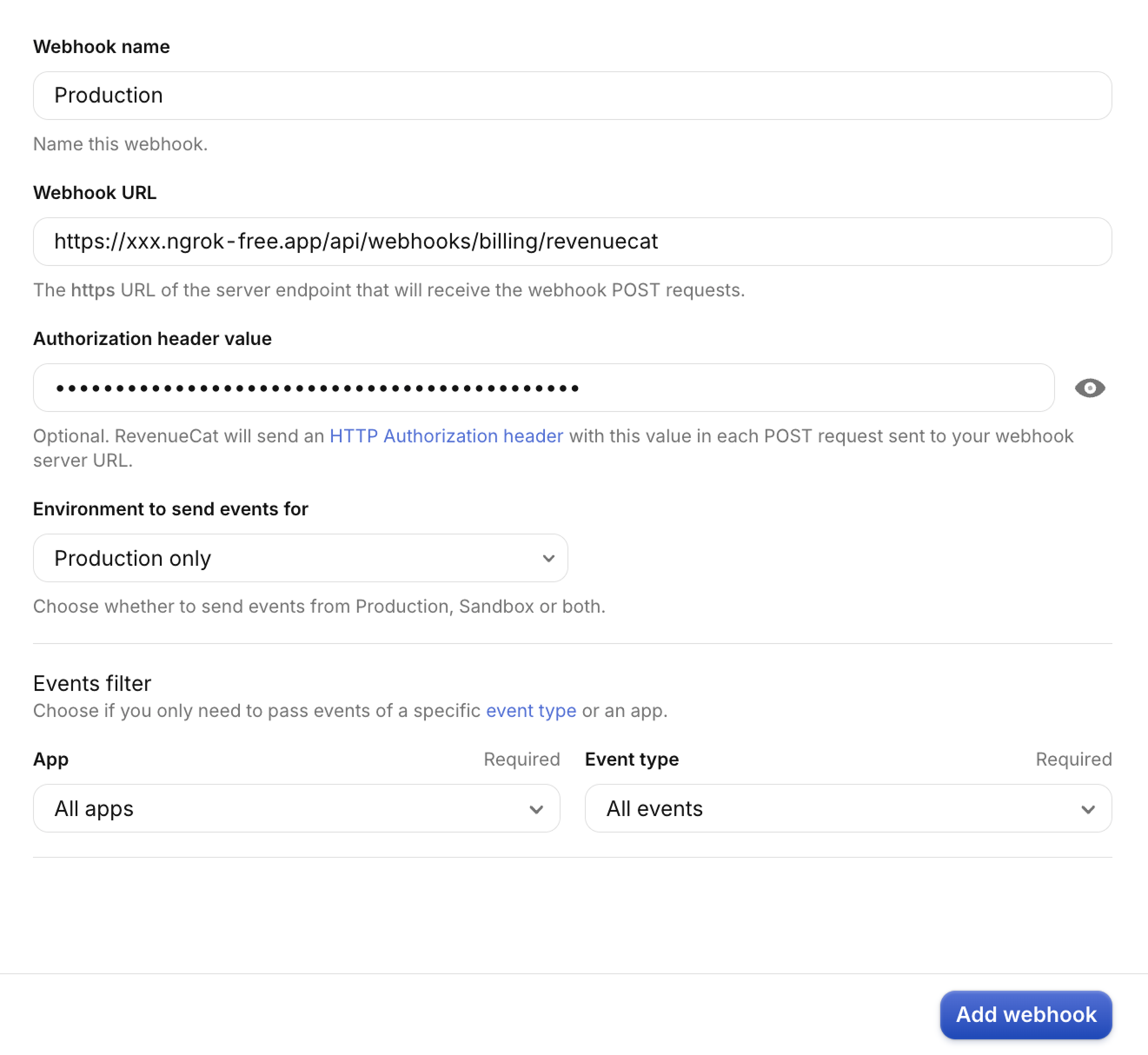1148x1055 pixels.
Task: Select the Webhook name input containing Production
Action: 573,96
